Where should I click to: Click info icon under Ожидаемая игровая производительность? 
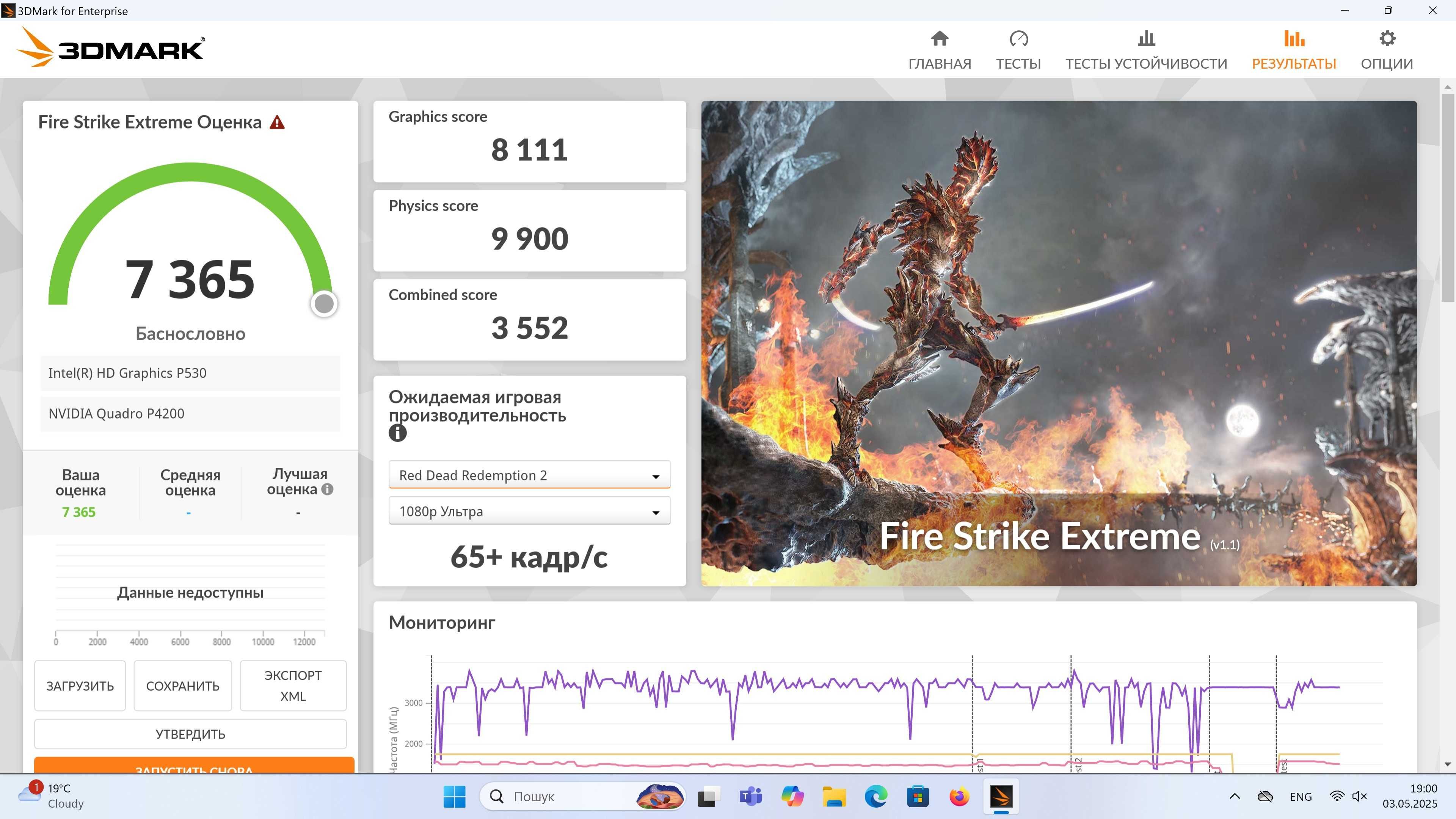click(397, 433)
